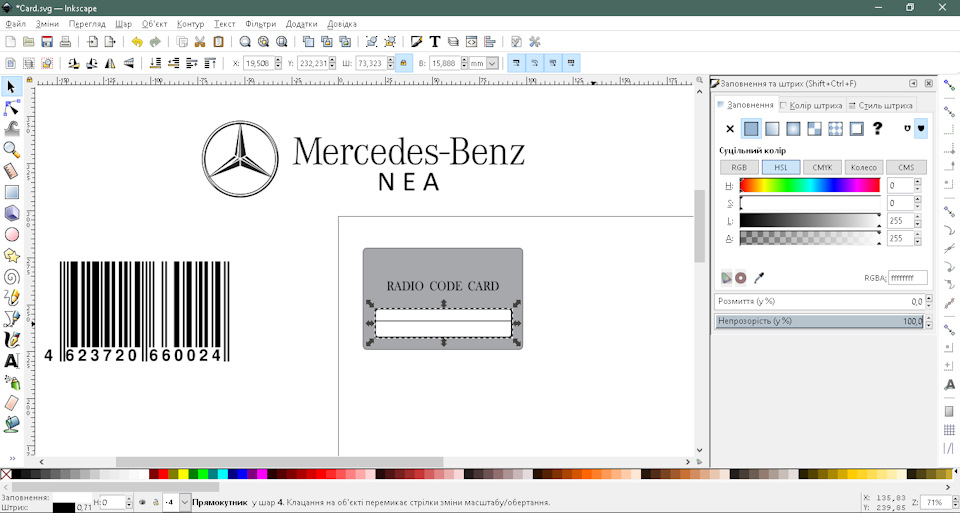This screenshot has height=513, width=960.
Task: Increase the Y position value
Action: coord(332,60)
